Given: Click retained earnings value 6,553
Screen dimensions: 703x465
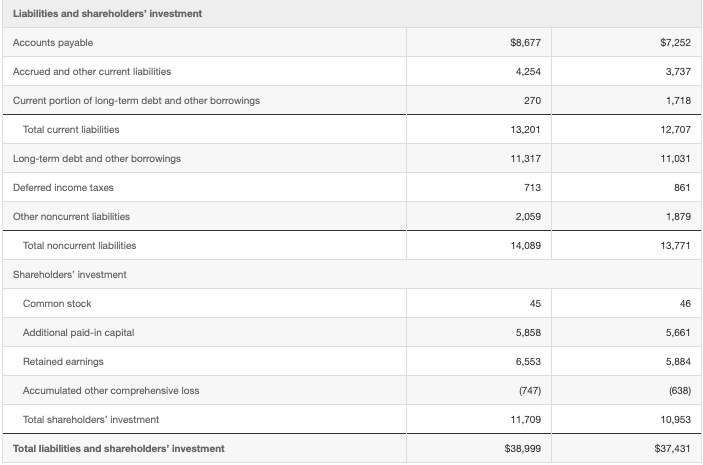Looking at the screenshot, I should pos(528,361).
